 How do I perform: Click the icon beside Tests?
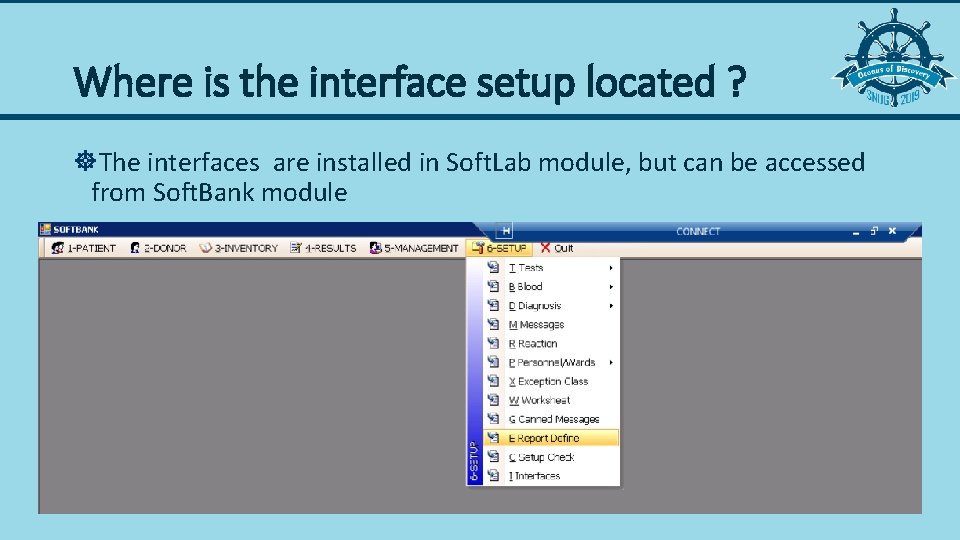pos(493,267)
